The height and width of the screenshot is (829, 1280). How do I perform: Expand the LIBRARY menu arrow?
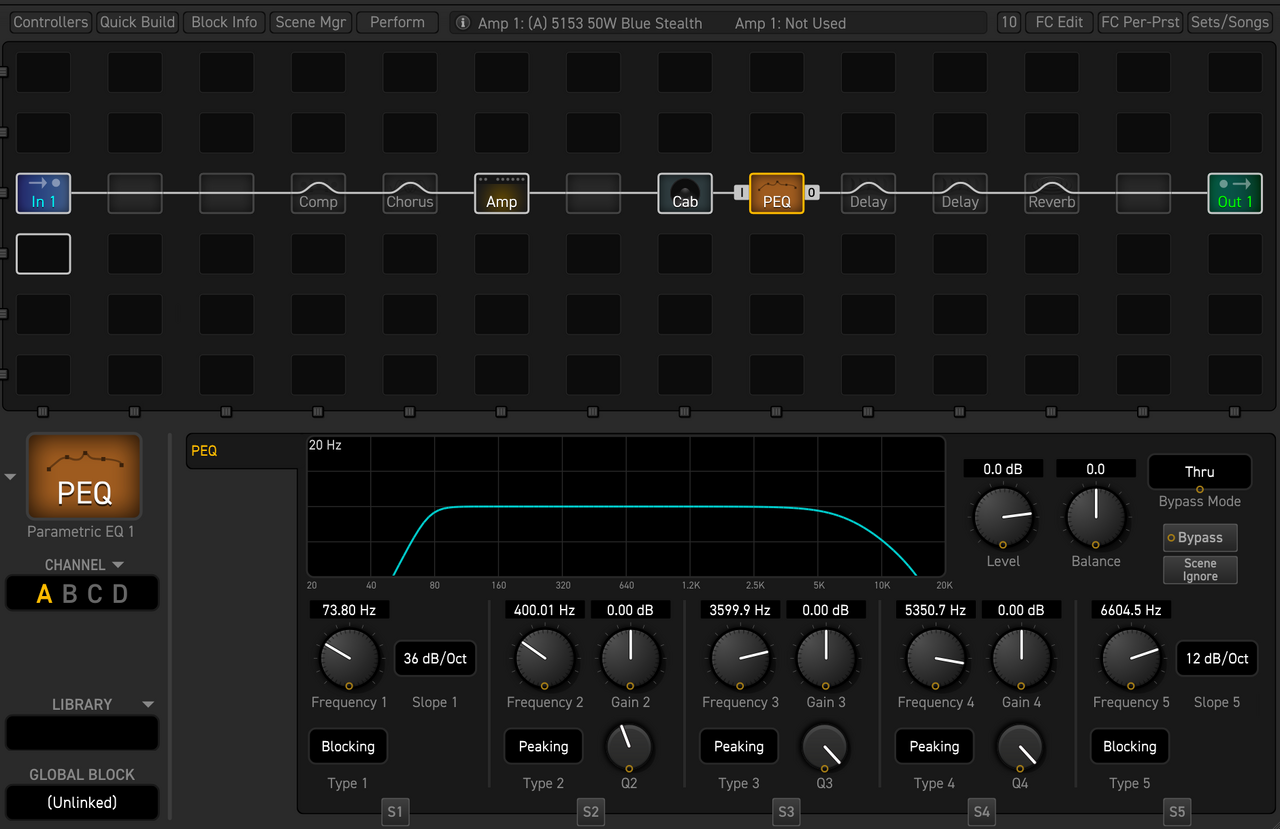click(x=148, y=704)
